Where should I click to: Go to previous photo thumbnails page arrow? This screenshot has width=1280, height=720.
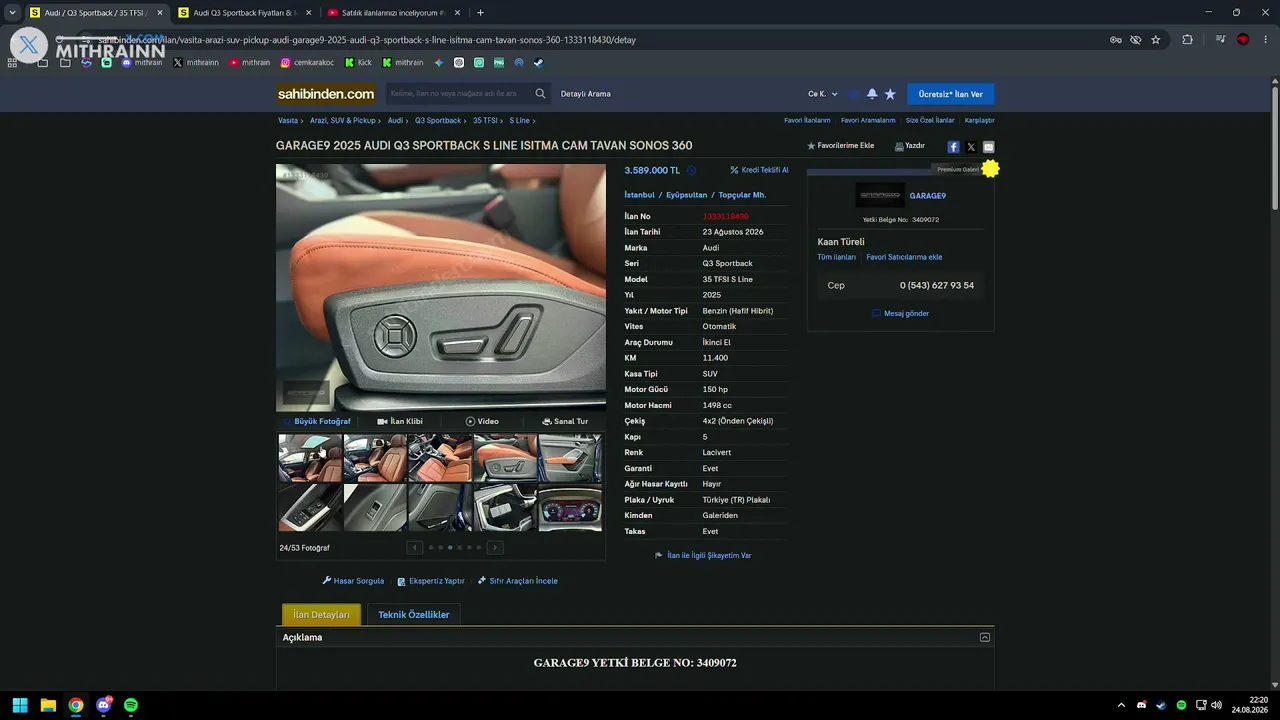(415, 547)
